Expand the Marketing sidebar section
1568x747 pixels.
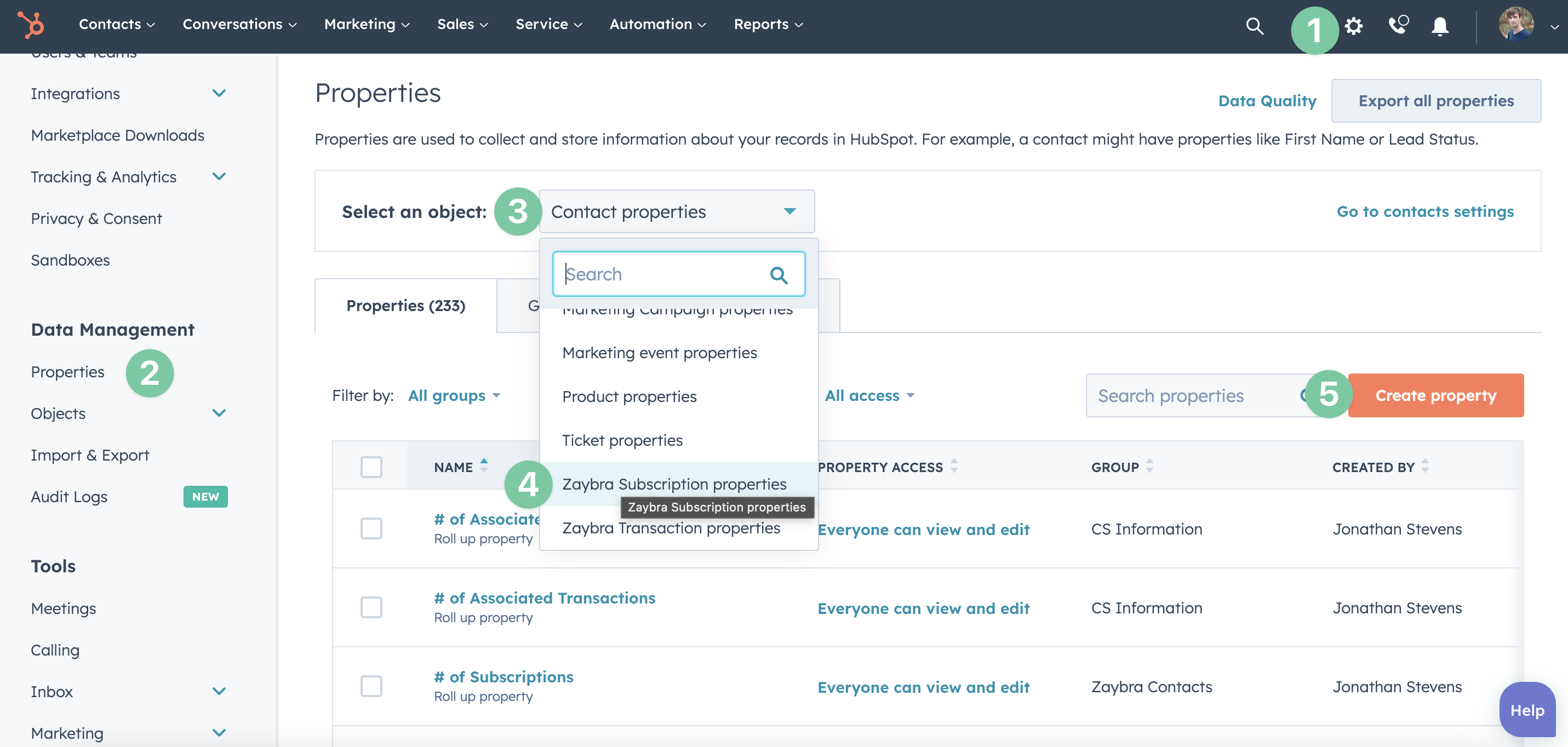(219, 733)
